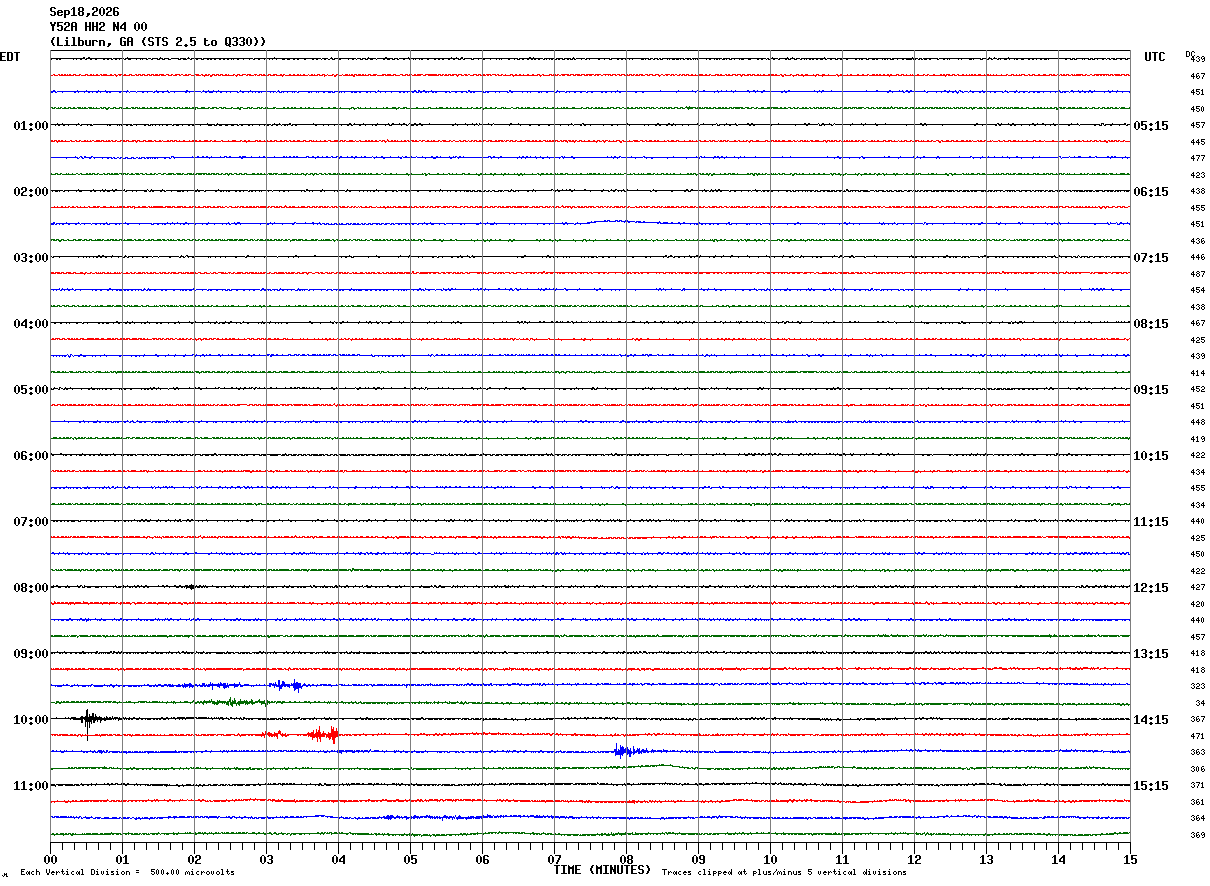Screen dimensions: 1210x886
Task: Click the 11:00 EDT time label
Action: pos(30,786)
